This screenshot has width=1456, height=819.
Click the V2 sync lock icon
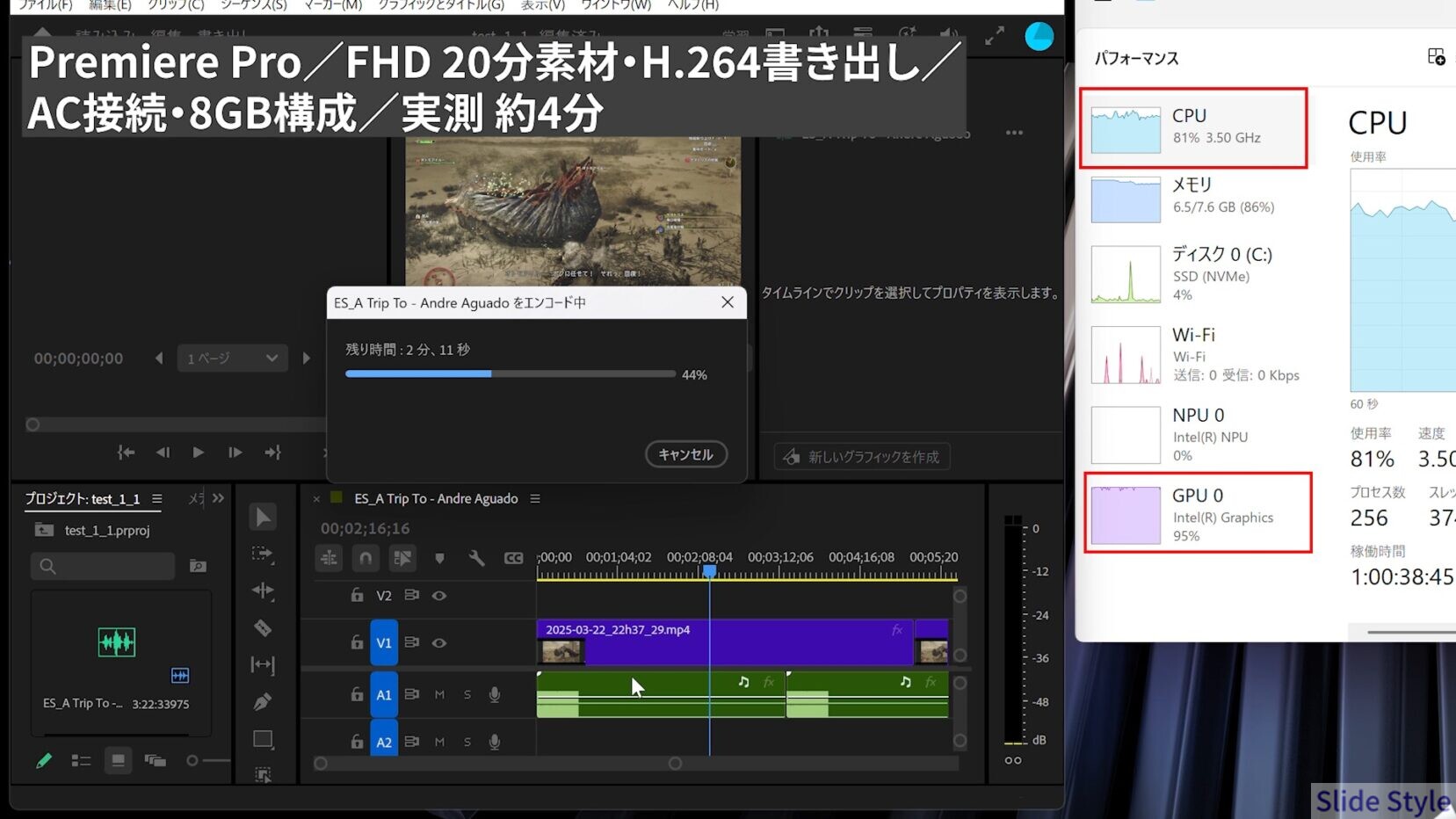click(411, 595)
